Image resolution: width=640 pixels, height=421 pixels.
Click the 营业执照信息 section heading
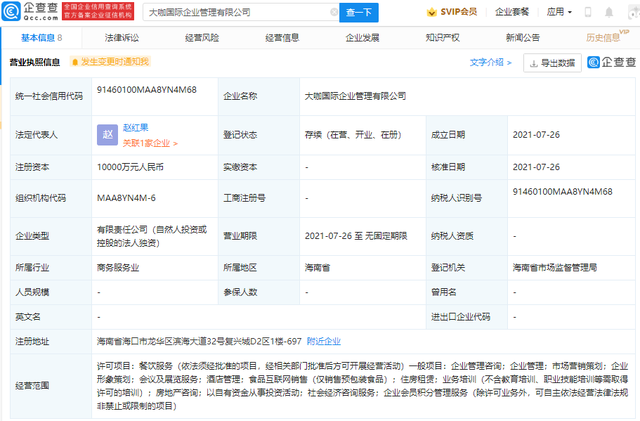(35, 62)
